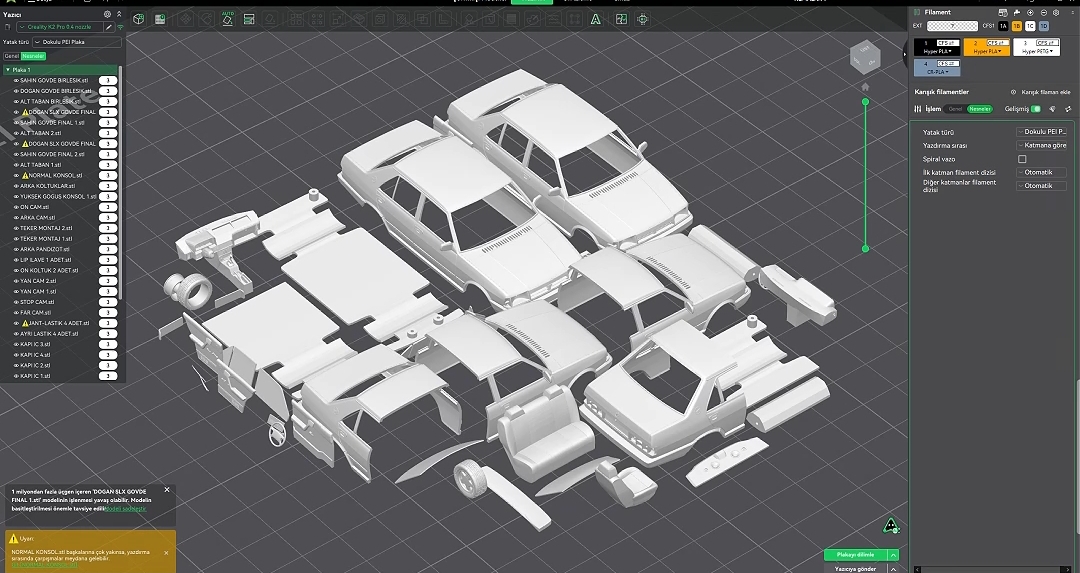This screenshot has width=1080, height=573.
Task: Open filament 1 Hyper PLA dropdown
Action: point(937,52)
